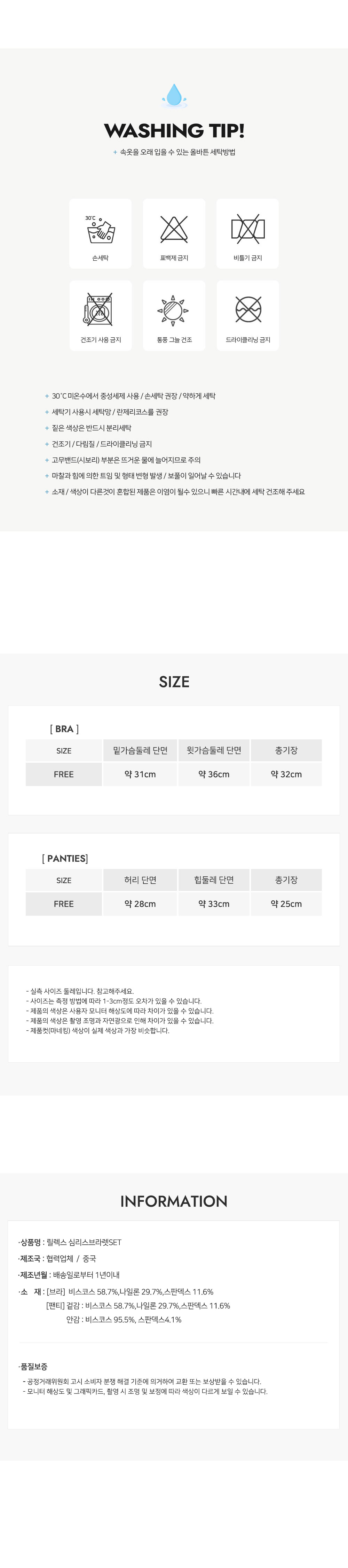This screenshot has width=348, height=1568.
Task: Click the 약 25cm total length cell
Action: coord(286,904)
